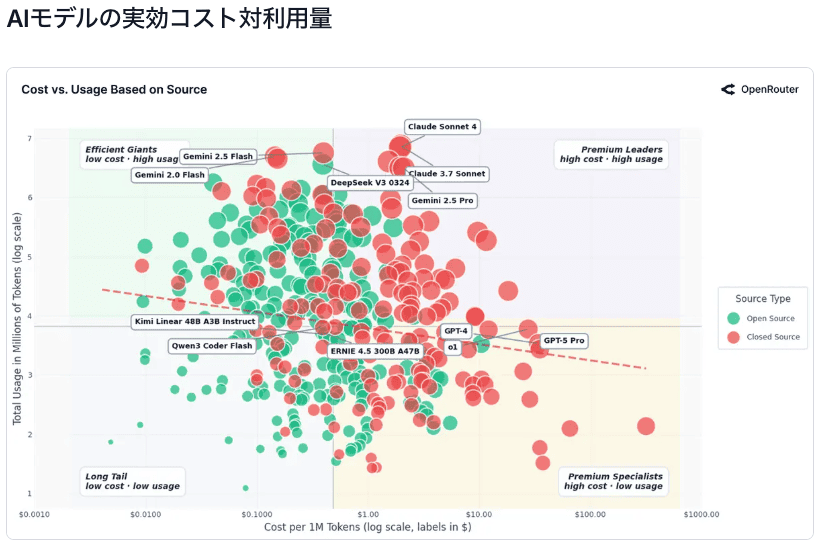Image resolution: width=819 pixels, height=545 pixels.
Task: Toggle the Open Source legend label
Action: [771, 319]
